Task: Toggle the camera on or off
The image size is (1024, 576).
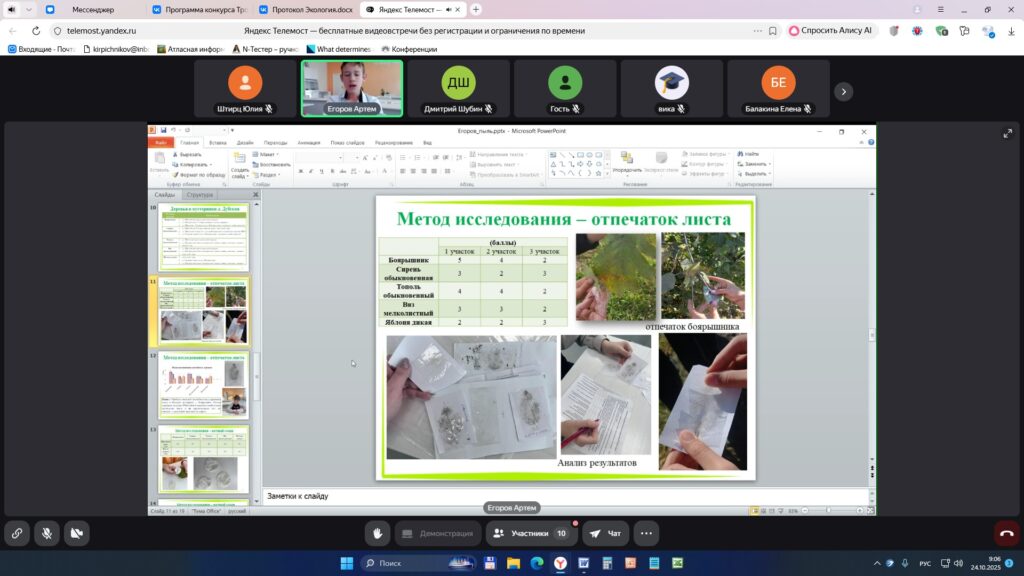Action: [x=76, y=533]
